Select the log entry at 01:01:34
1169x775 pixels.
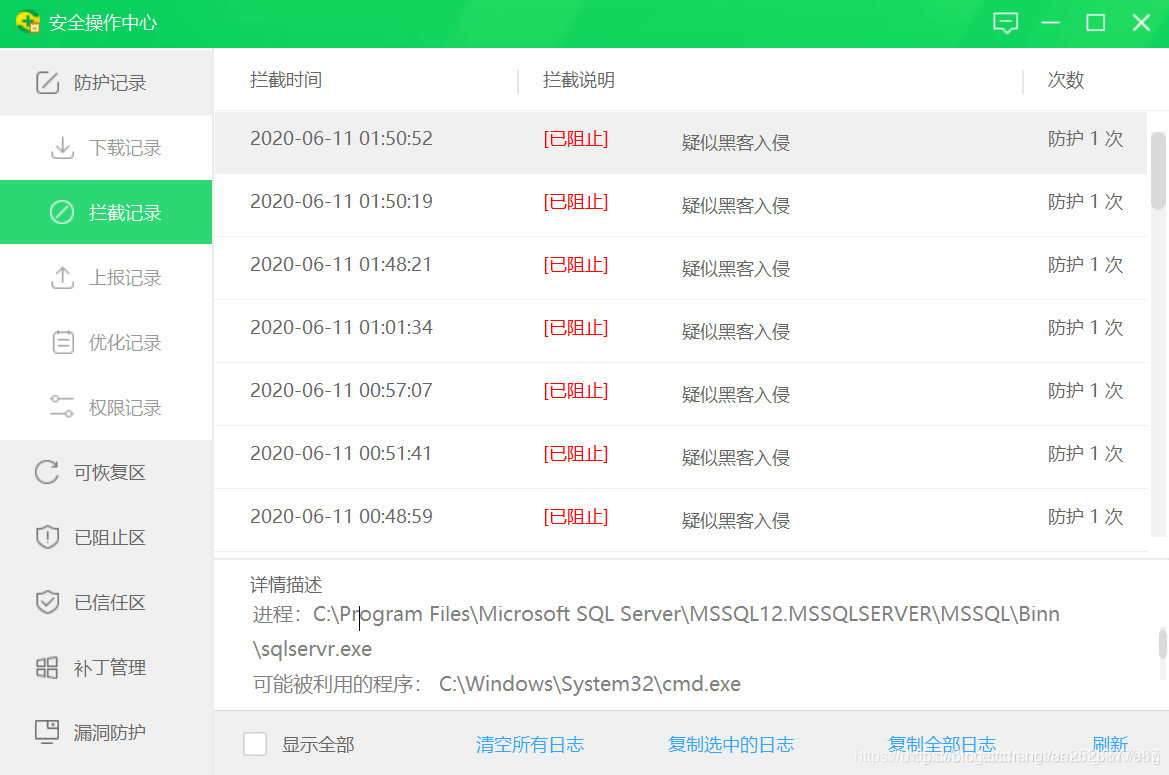tap(681, 331)
